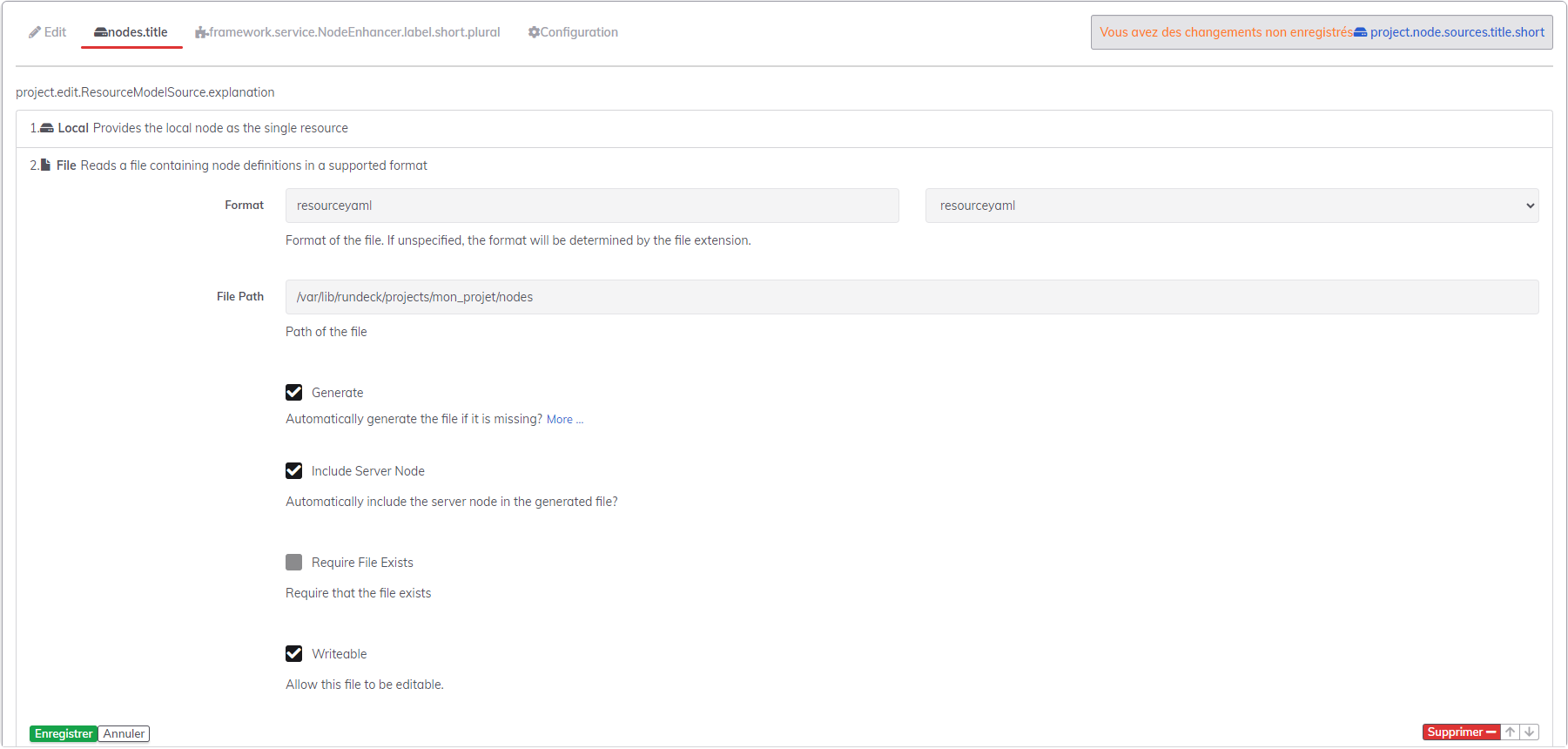Click the plugin puzzle icon in tabs
Viewport: 1568px width, 749px height.
(201, 32)
